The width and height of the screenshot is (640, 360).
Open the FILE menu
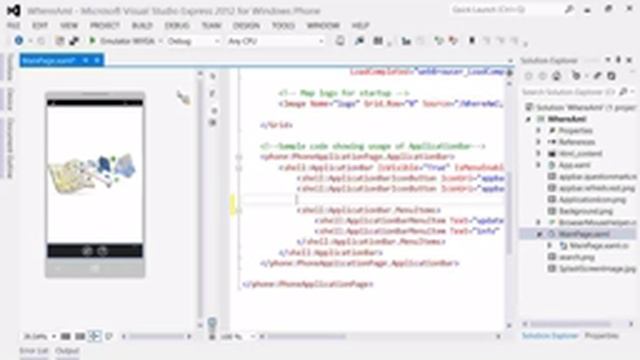[x=13, y=25]
